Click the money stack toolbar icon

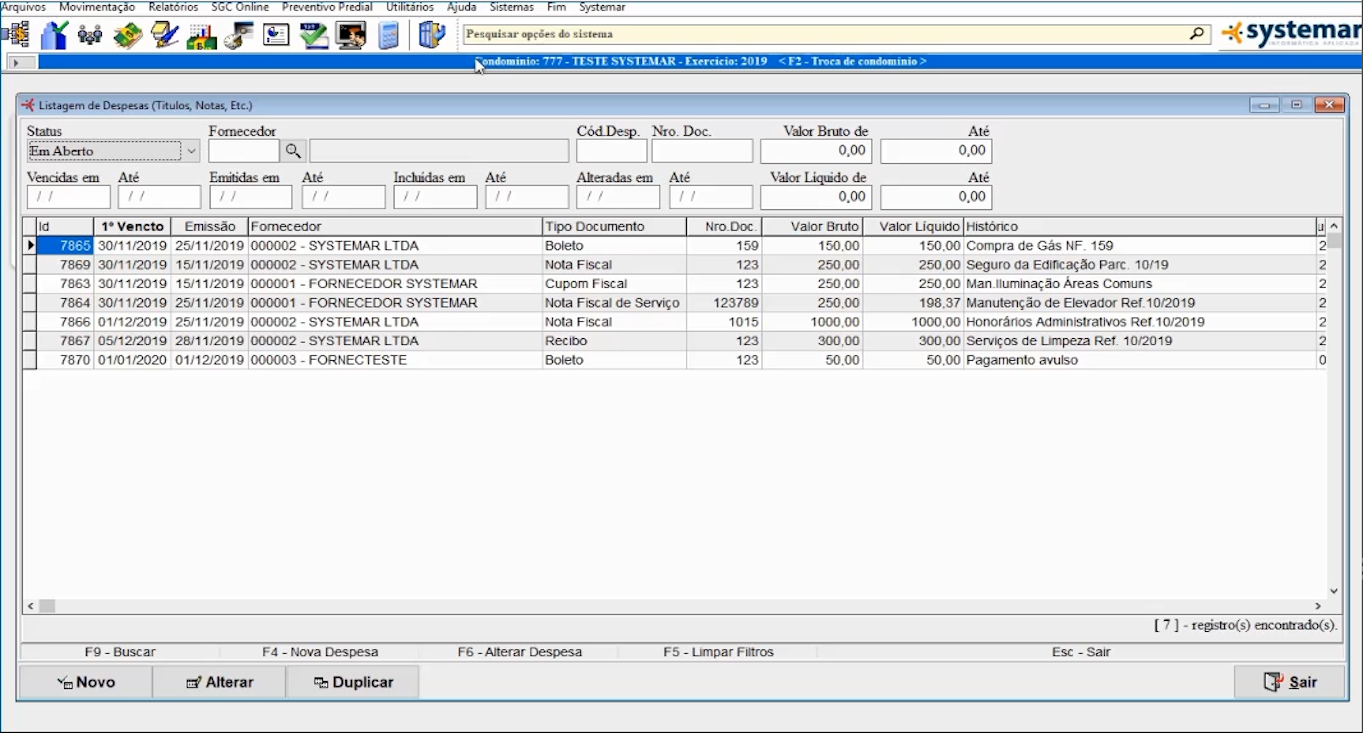click(128, 35)
